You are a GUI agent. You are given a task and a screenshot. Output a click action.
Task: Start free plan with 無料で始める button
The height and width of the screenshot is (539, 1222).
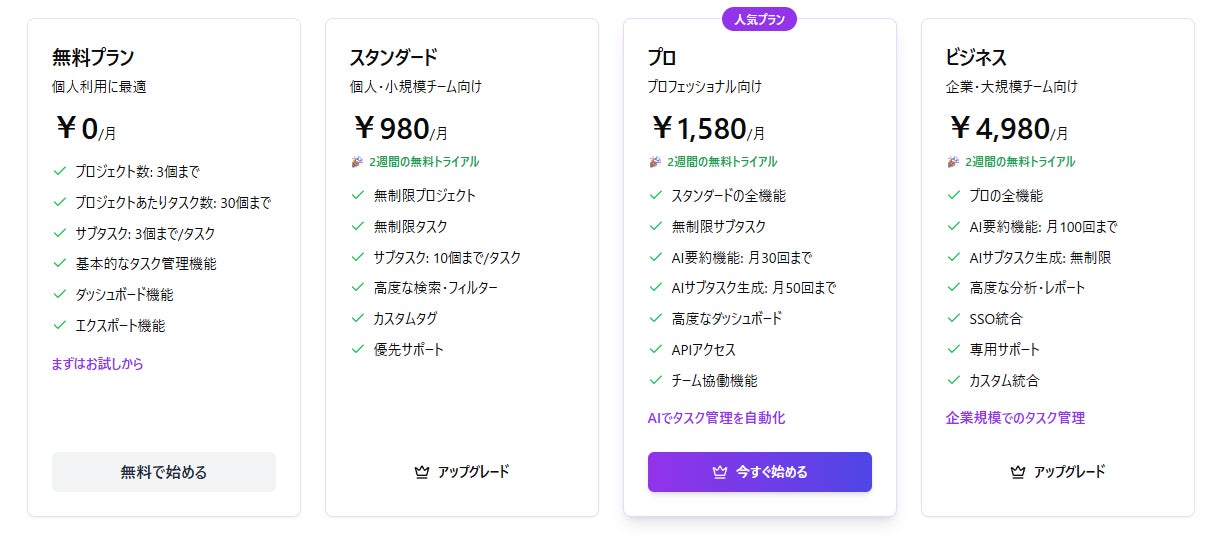[164, 472]
